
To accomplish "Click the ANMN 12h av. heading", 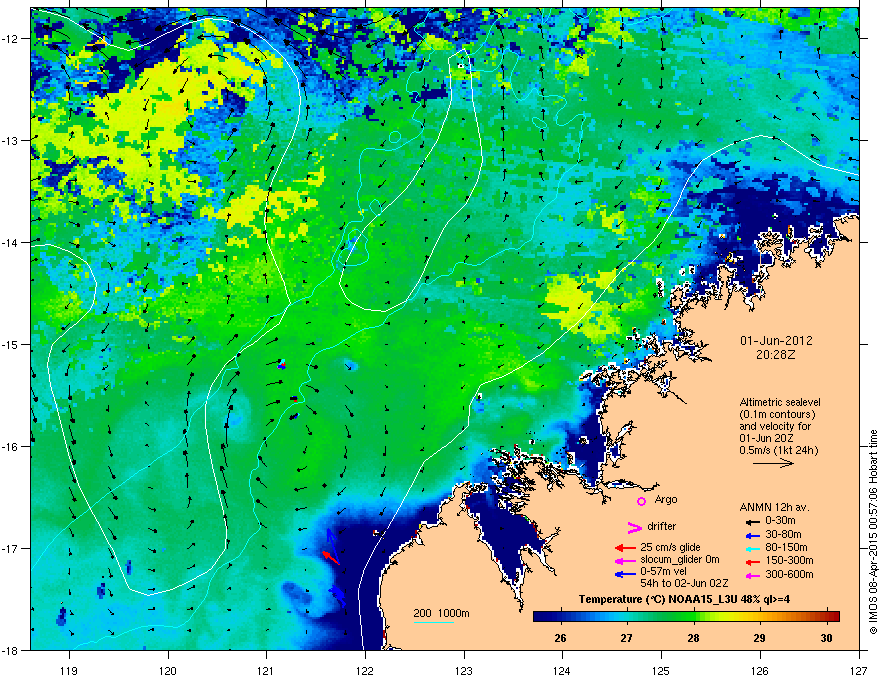I will pyautogui.click(x=774, y=508).
